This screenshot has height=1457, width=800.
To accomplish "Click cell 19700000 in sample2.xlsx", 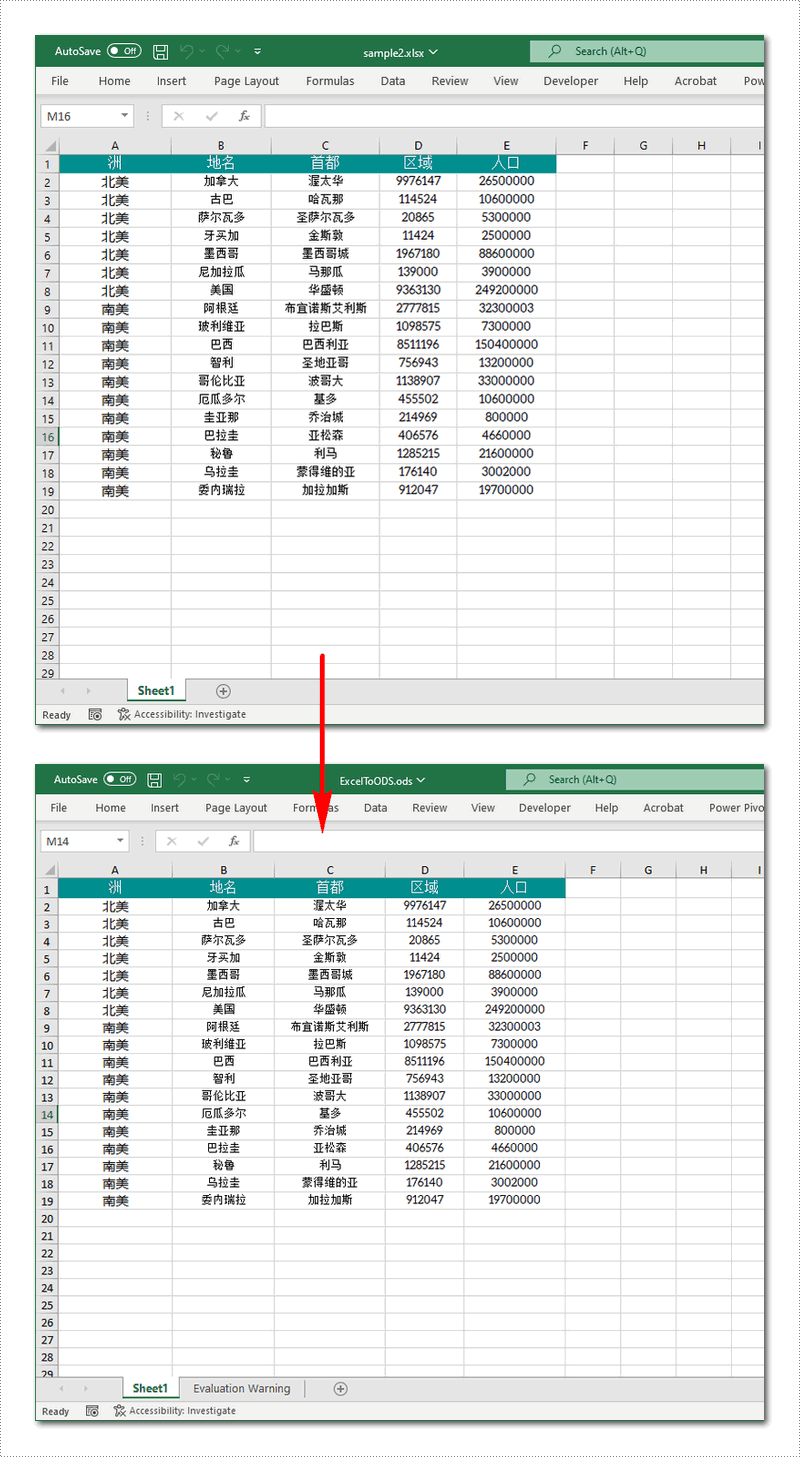I will (506, 490).
